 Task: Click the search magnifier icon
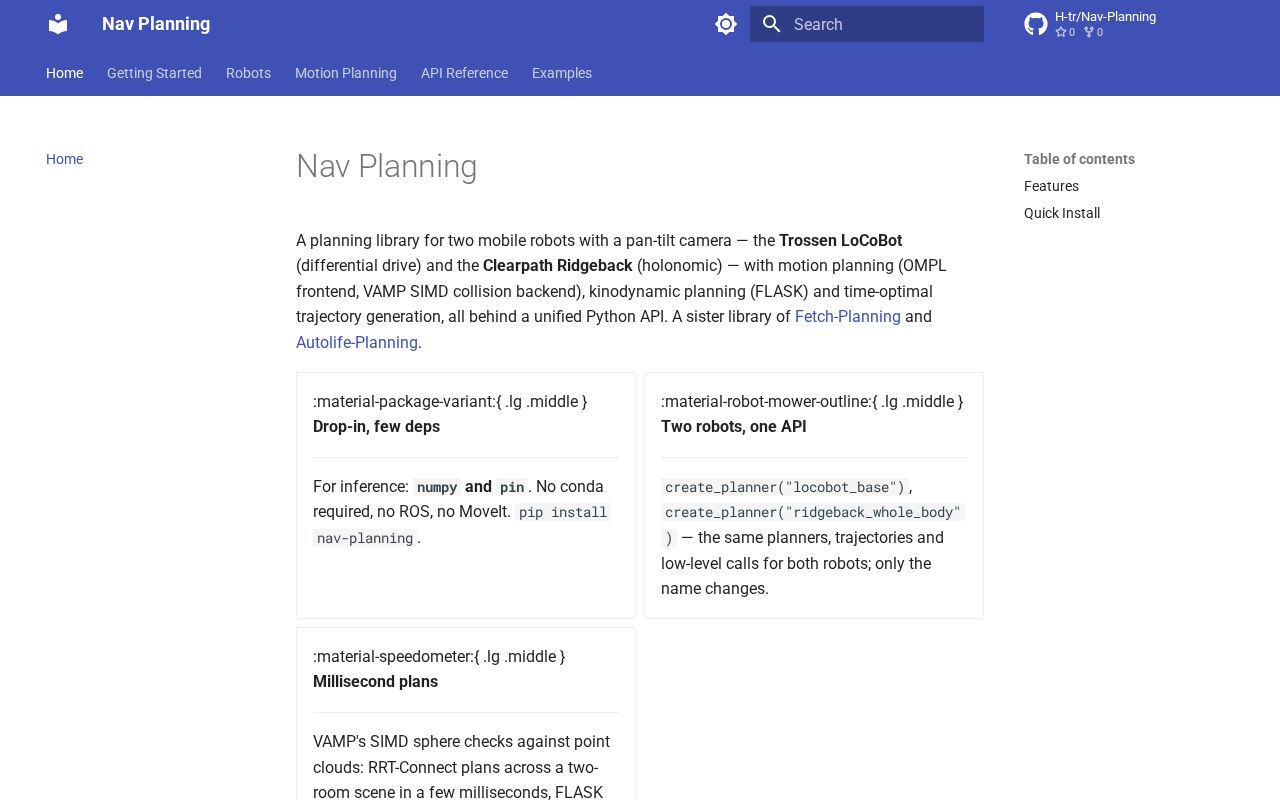pos(771,24)
